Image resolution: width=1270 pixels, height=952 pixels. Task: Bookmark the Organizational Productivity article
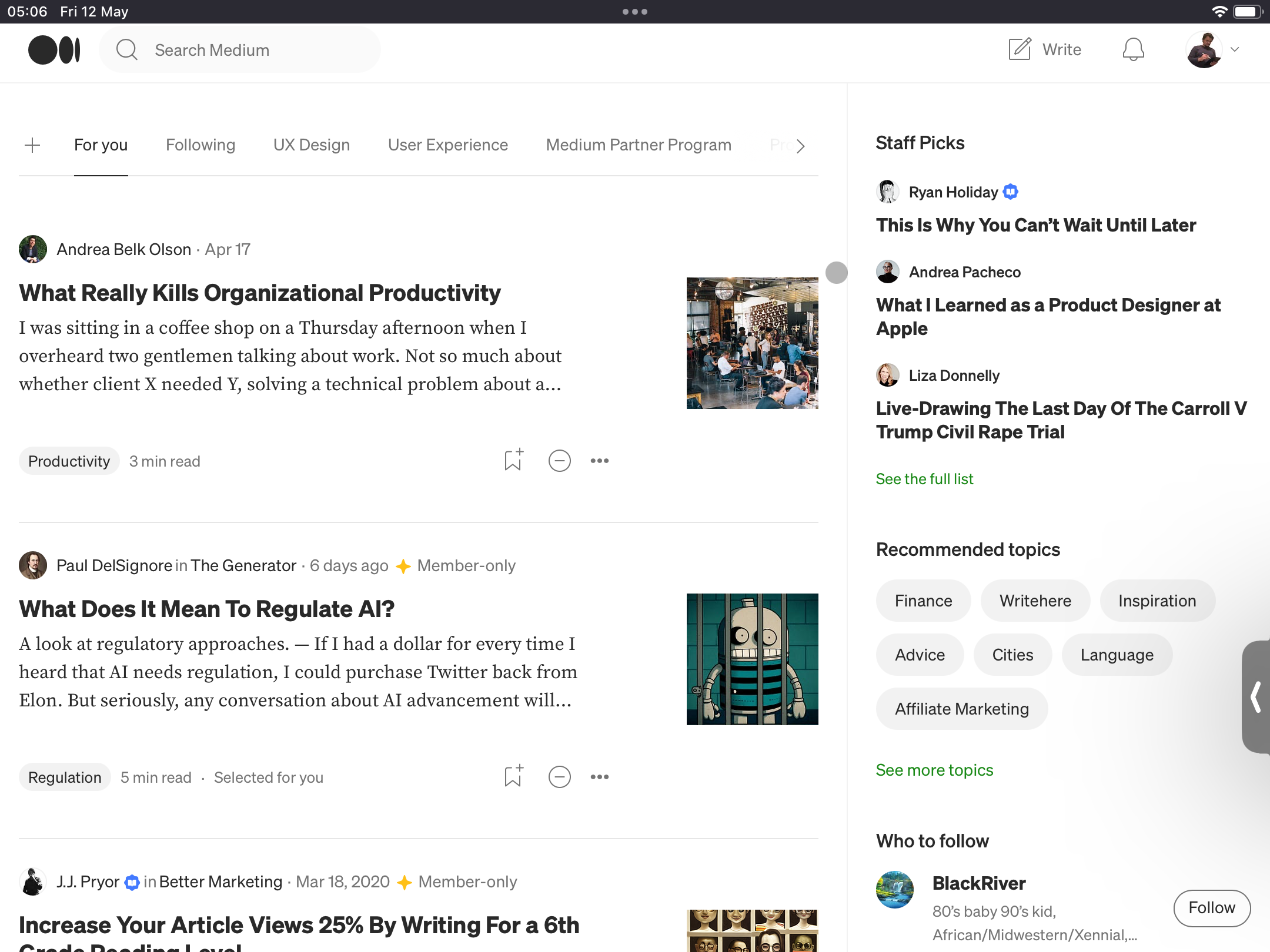pos(513,460)
